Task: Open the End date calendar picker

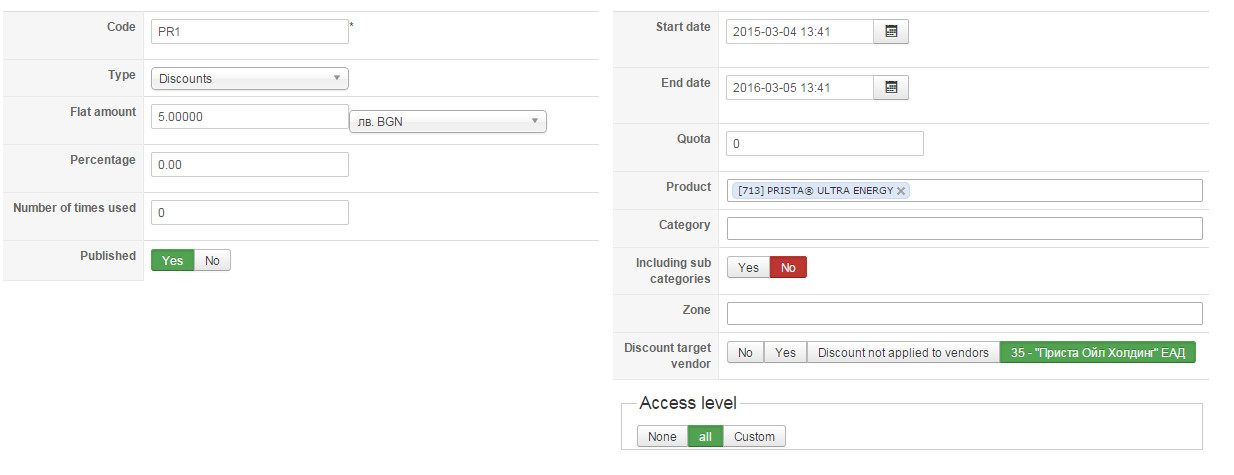Action: (891, 88)
